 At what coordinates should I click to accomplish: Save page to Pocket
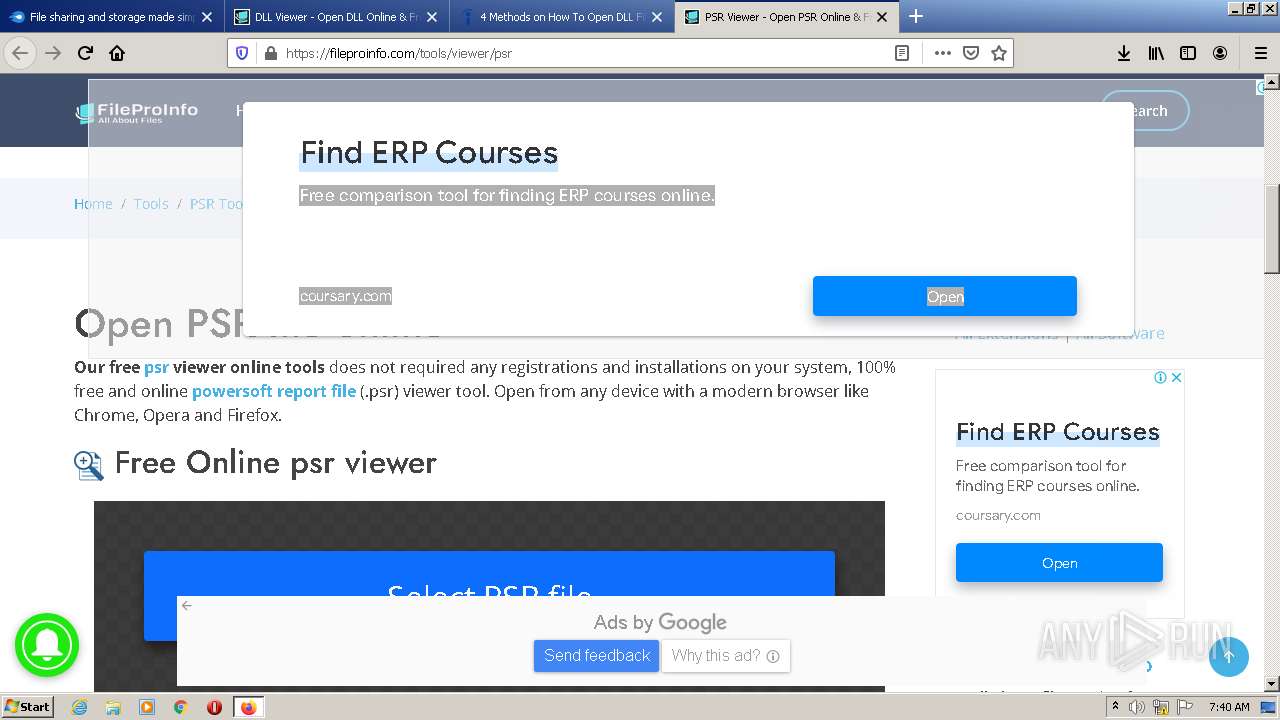[x=970, y=53]
